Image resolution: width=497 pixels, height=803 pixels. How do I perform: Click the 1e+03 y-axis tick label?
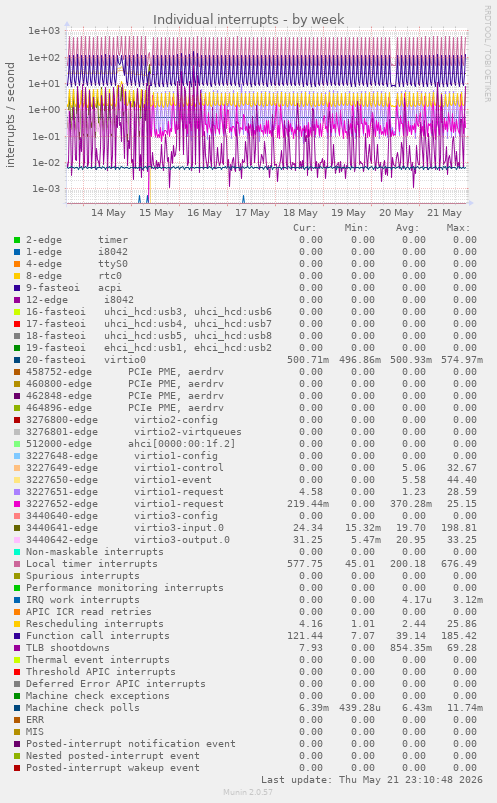[x=44, y=31]
